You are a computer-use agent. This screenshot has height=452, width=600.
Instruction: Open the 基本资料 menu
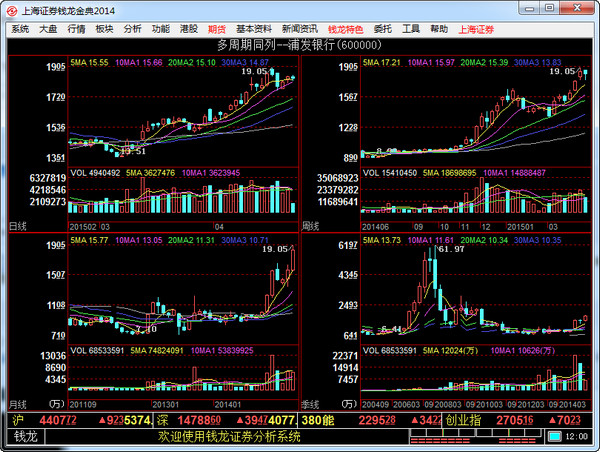coord(254,29)
